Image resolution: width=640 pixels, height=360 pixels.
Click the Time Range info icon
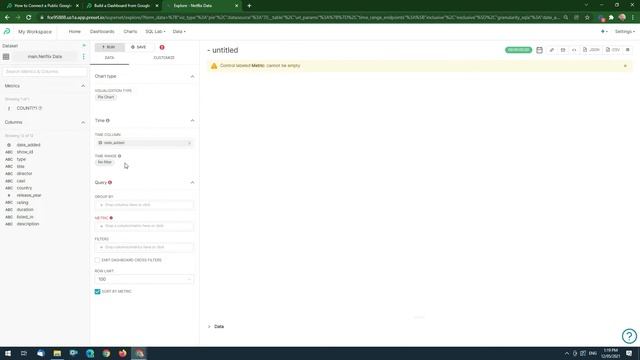click(x=120, y=156)
